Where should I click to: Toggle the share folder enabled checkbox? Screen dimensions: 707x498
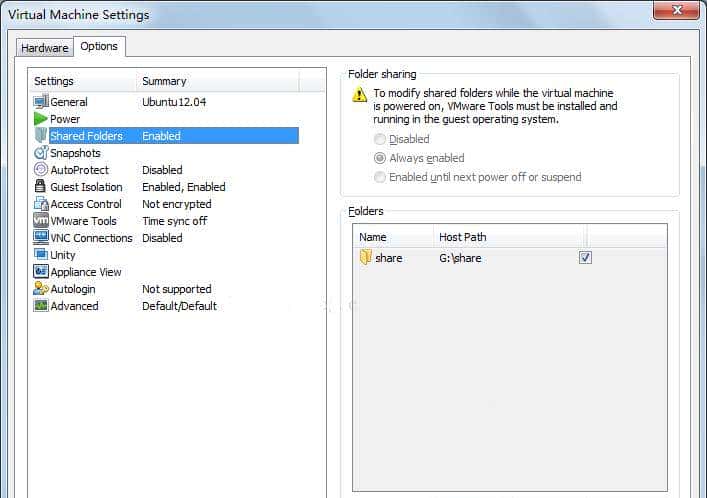585,258
